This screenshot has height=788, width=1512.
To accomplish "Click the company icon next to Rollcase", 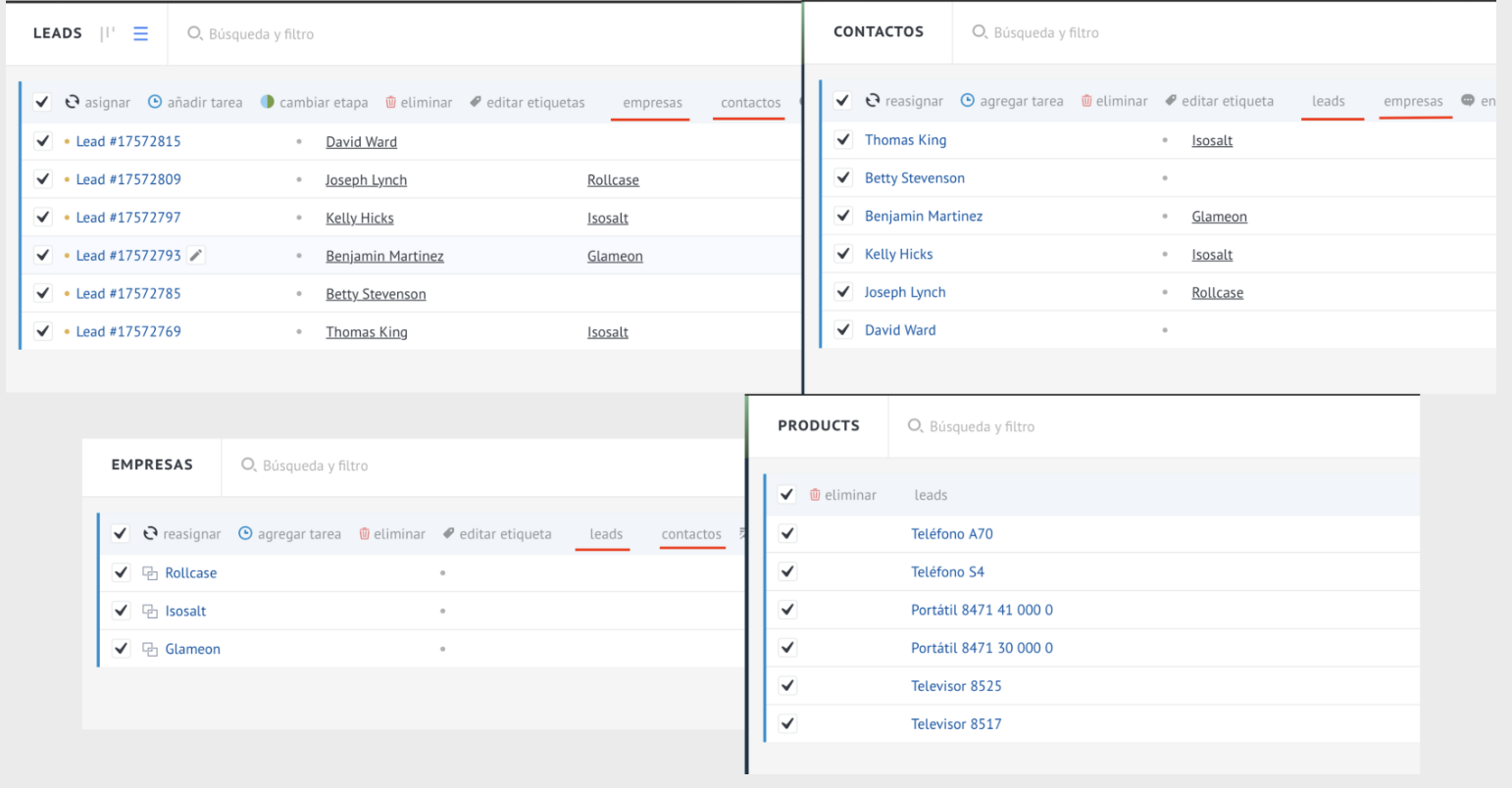I will coord(150,573).
